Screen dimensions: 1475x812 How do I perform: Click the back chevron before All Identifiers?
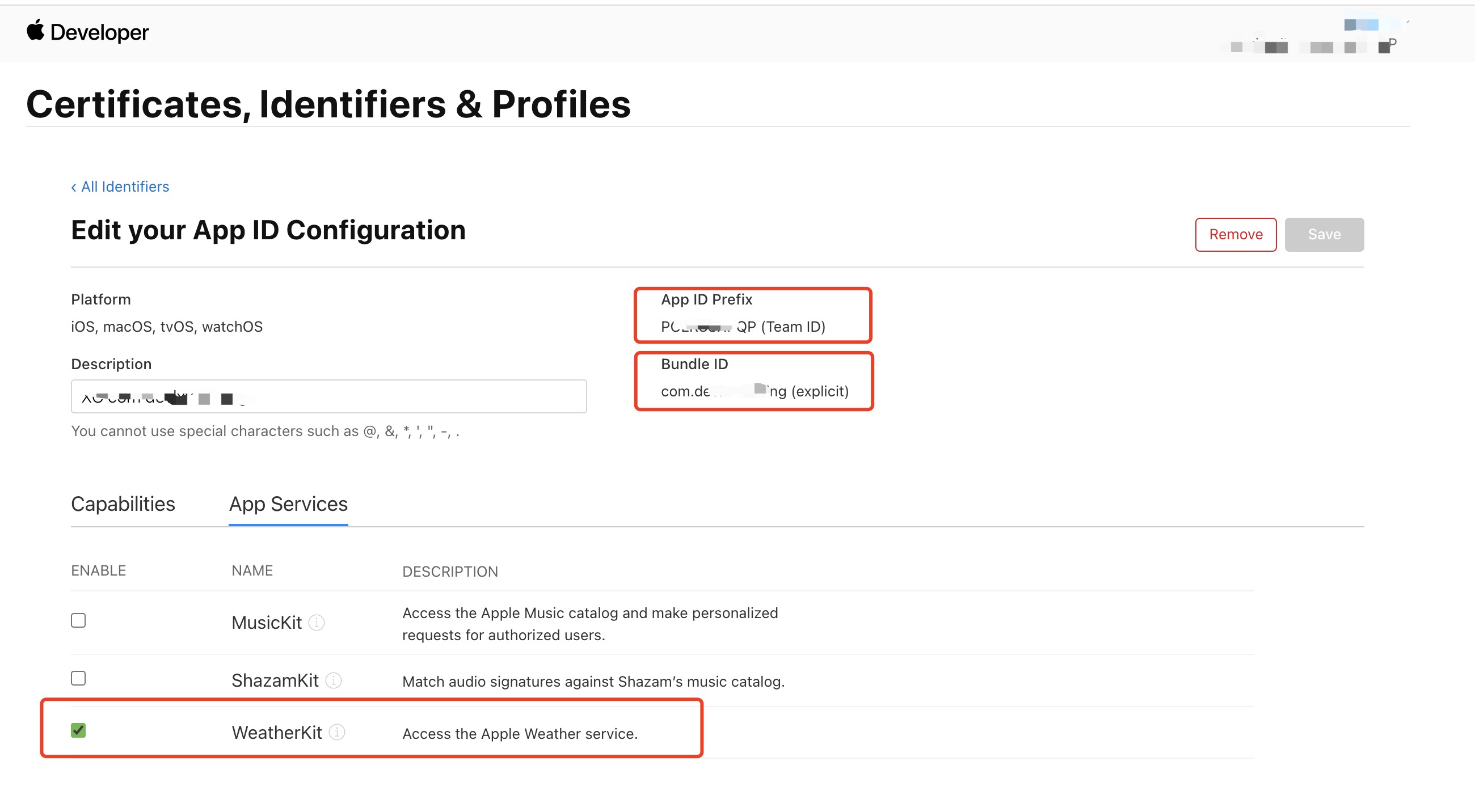point(74,187)
